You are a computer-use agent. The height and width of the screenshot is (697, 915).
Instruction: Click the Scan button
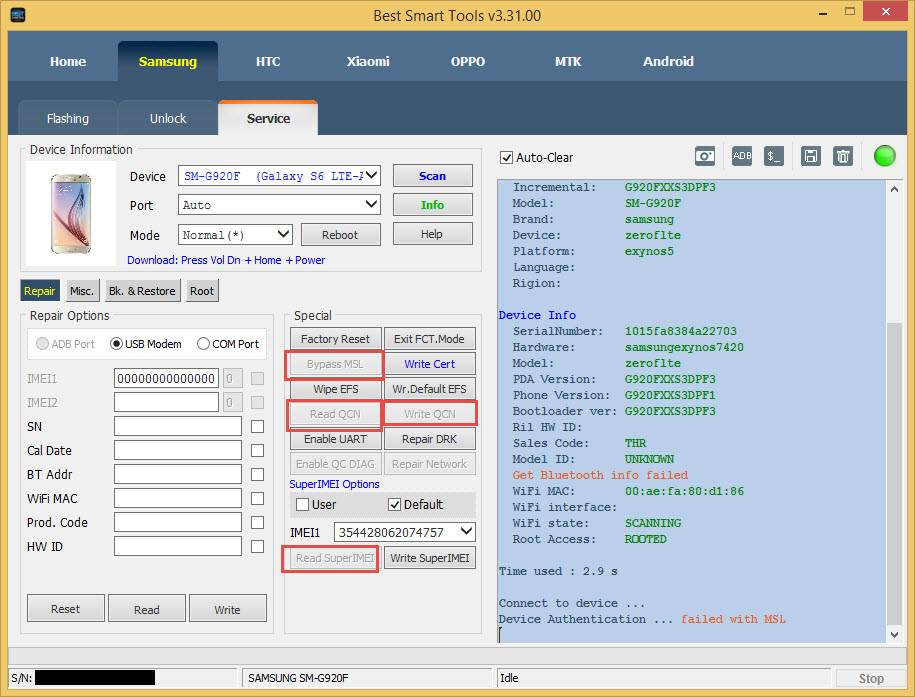coord(432,176)
